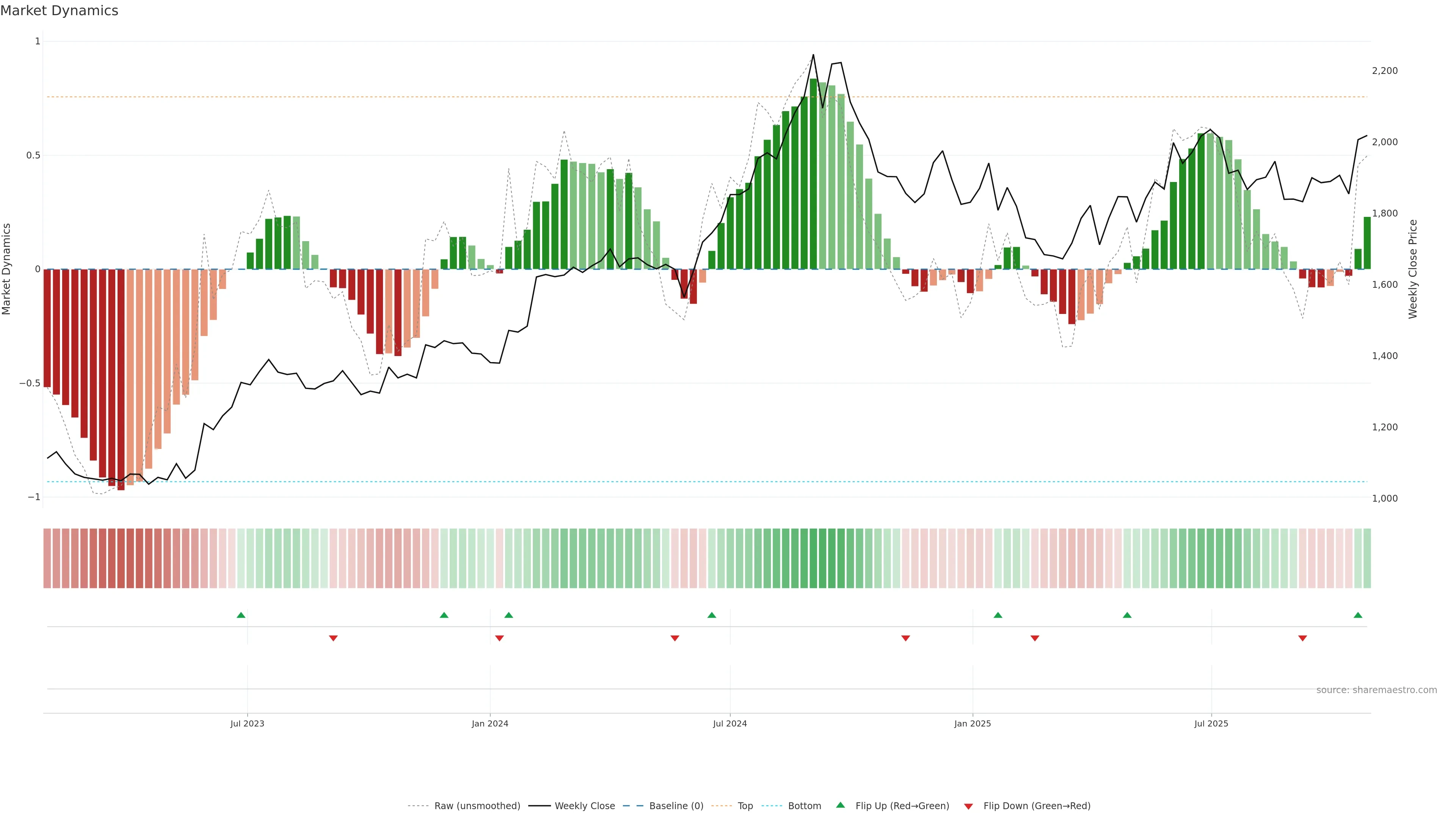Click the last green flip-up marker at far right
The image size is (1456, 819).
1358,615
